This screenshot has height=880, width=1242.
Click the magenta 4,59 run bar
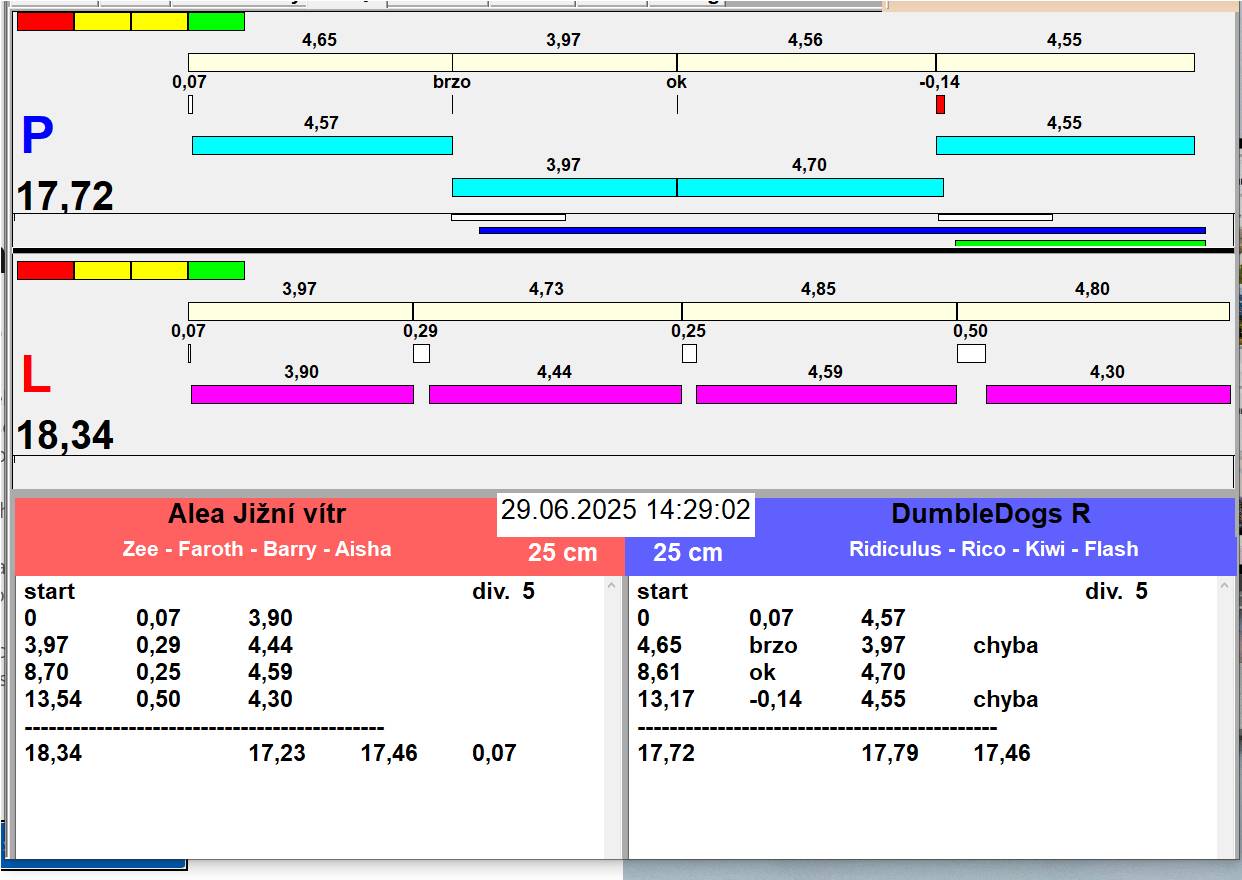[x=826, y=394]
